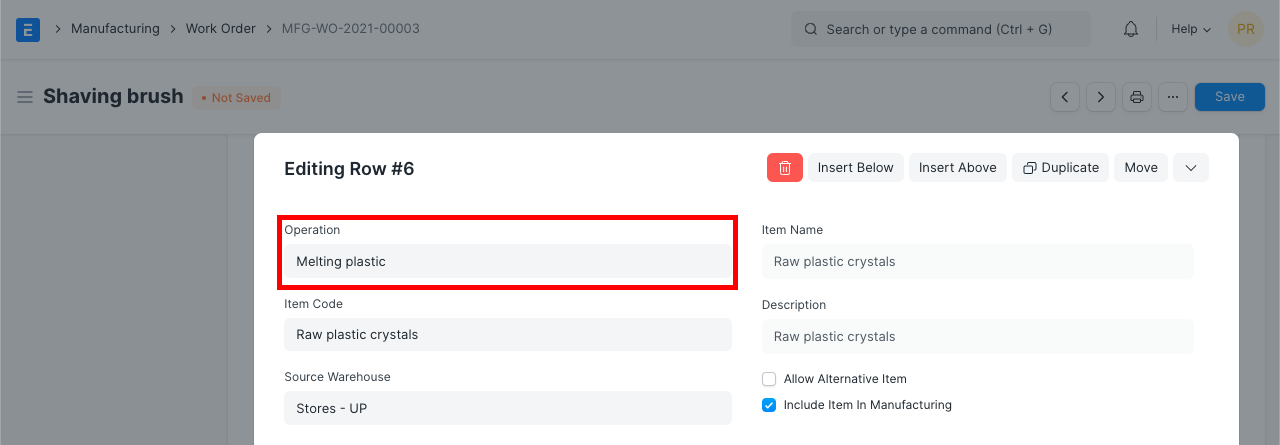Duplicate the current row
Viewport: 1280px width, 445px height.
point(1060,168)
